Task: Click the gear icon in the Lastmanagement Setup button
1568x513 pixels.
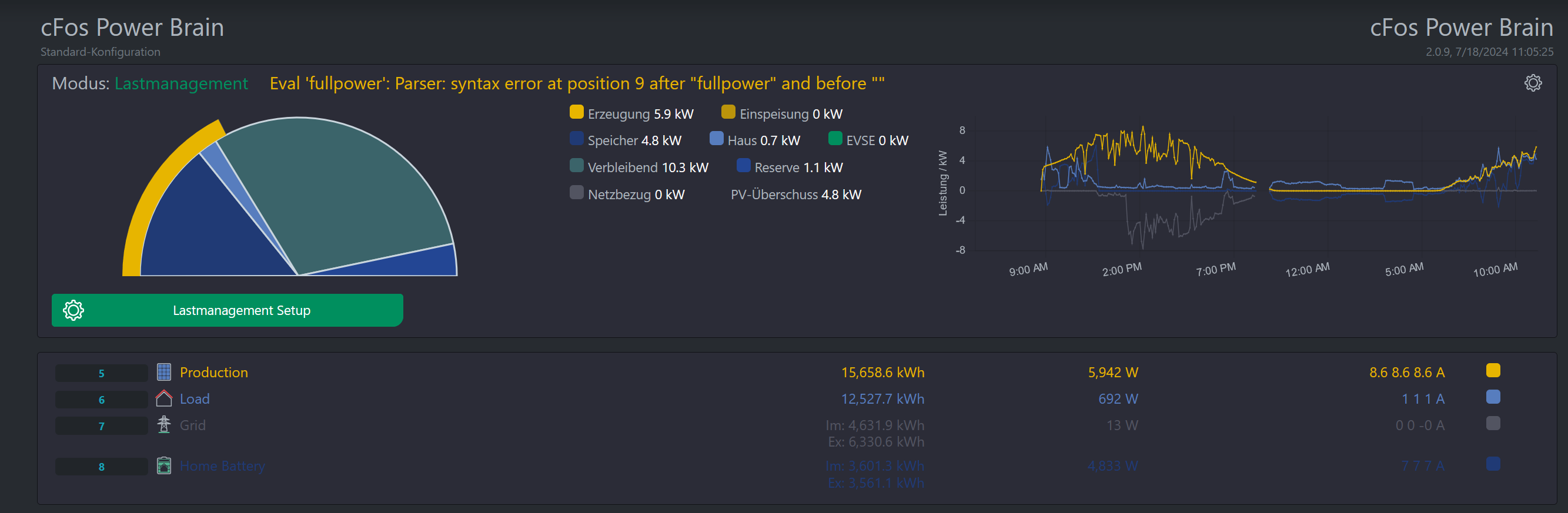Action: (x=73, y=310)
